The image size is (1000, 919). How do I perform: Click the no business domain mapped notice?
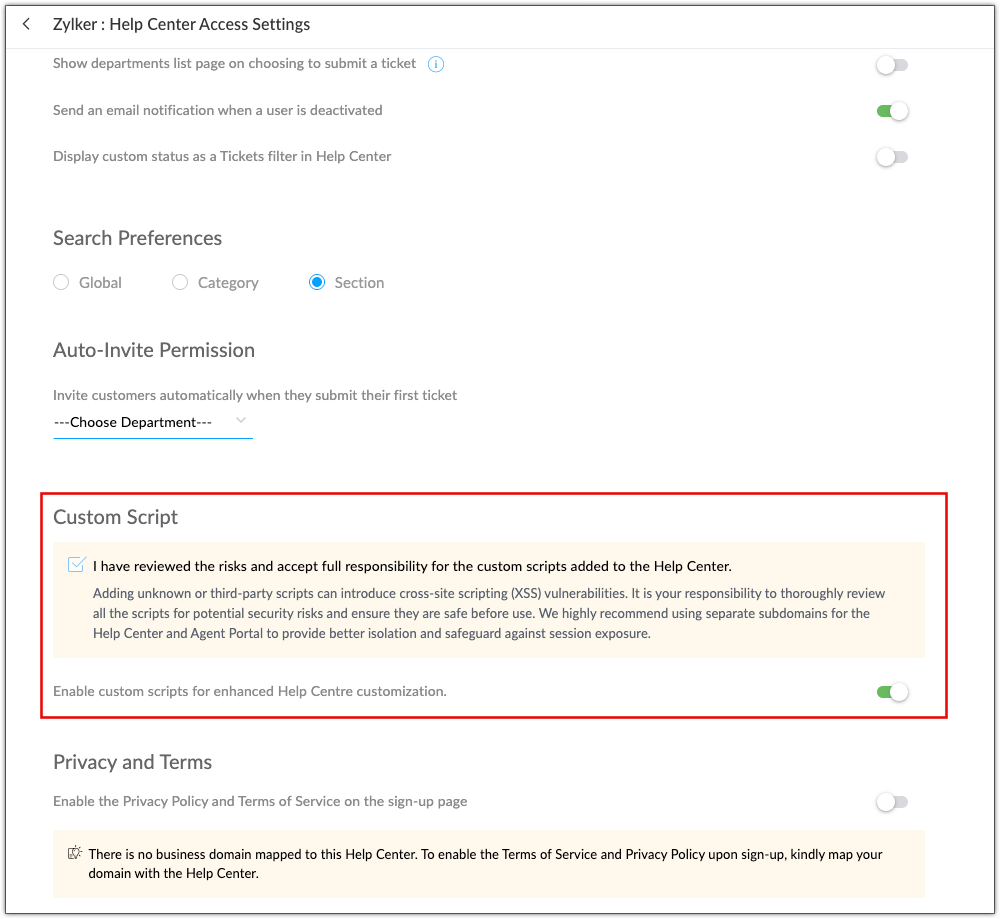click(485, 864)
